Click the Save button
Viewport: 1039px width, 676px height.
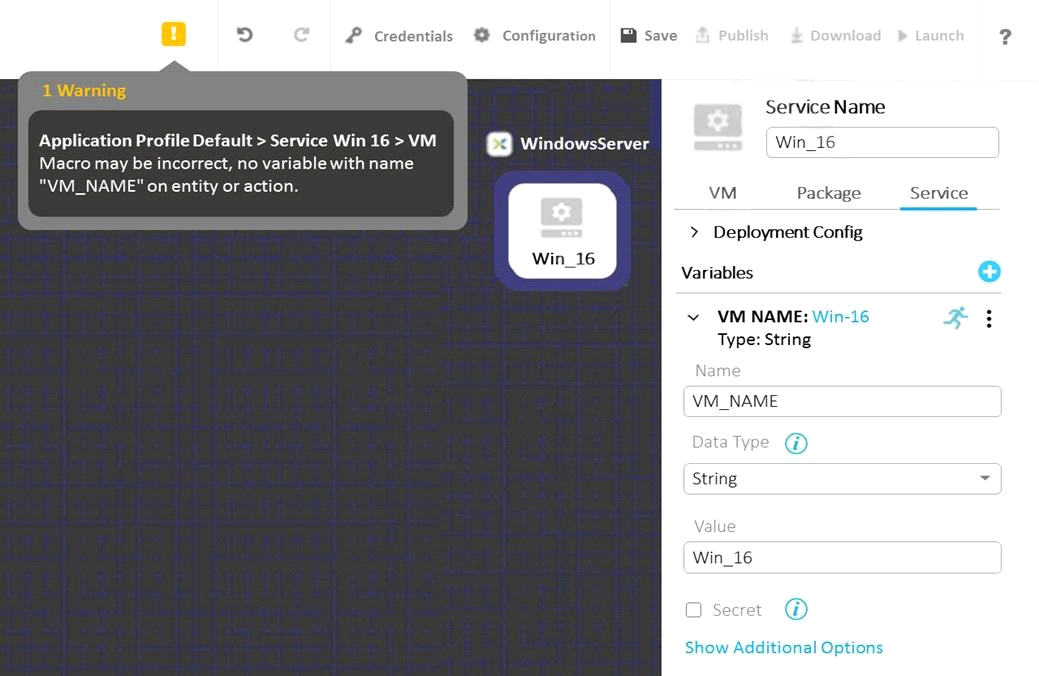point(649,36)
